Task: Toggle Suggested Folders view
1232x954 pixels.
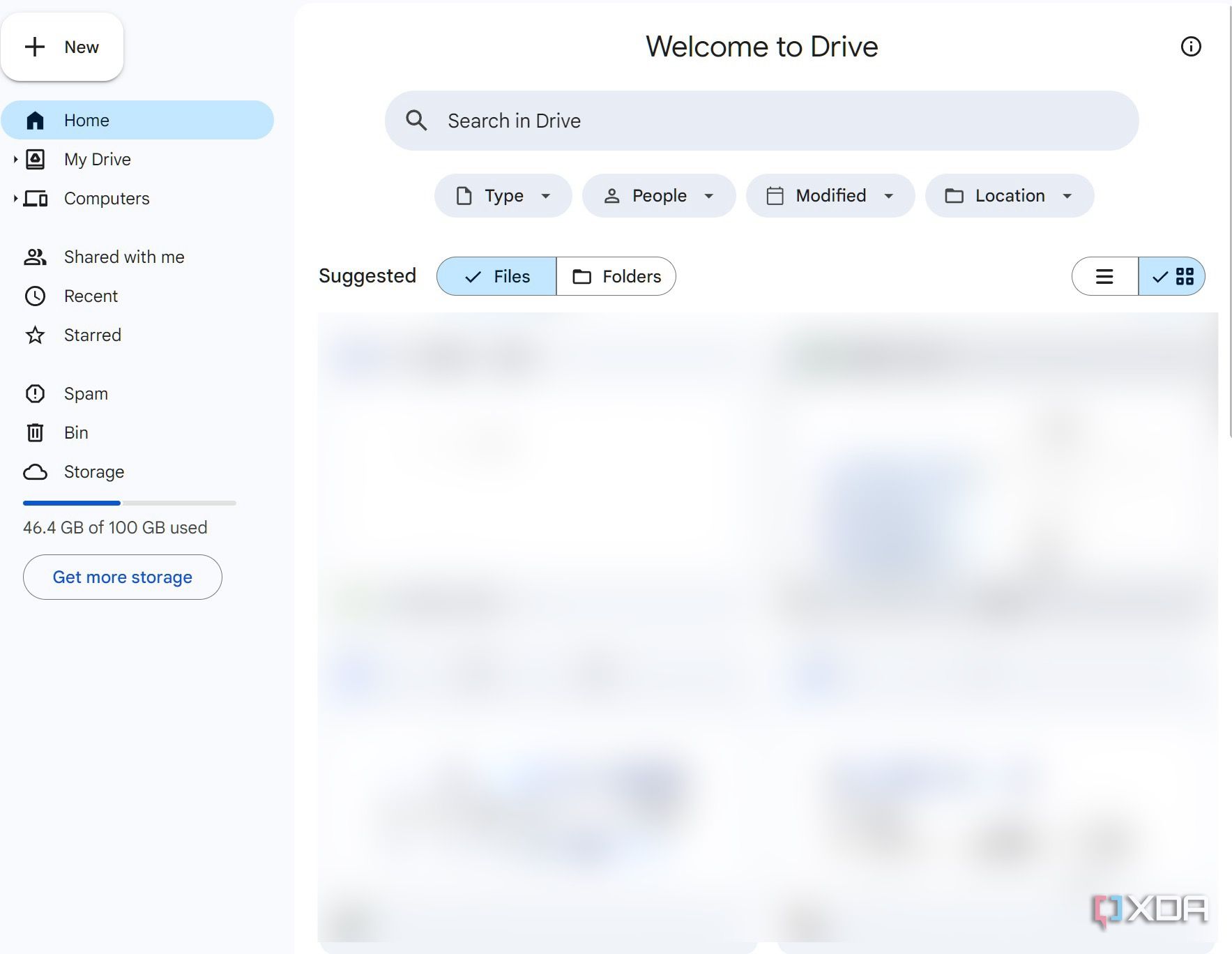Action: click(616, 276)
